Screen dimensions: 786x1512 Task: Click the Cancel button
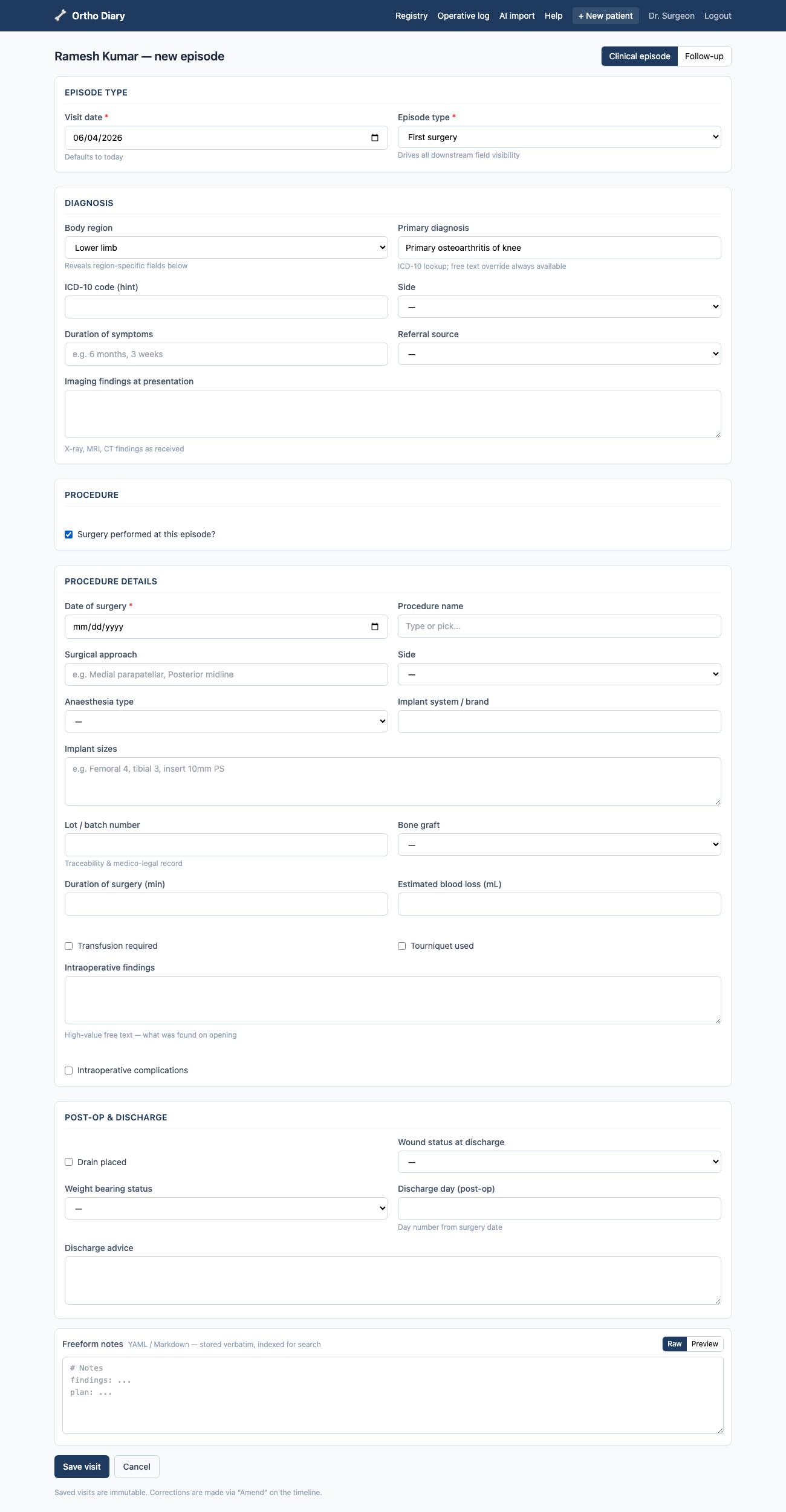[x=137, y=1467]
